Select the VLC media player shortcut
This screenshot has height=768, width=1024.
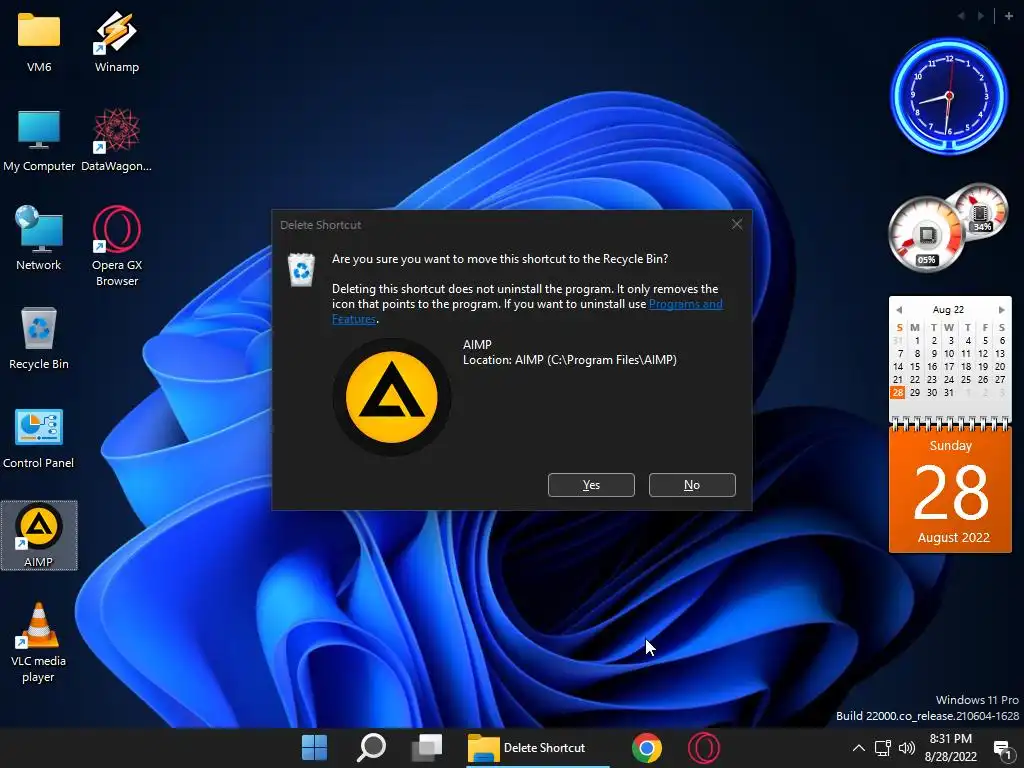(x=39, y=643)
